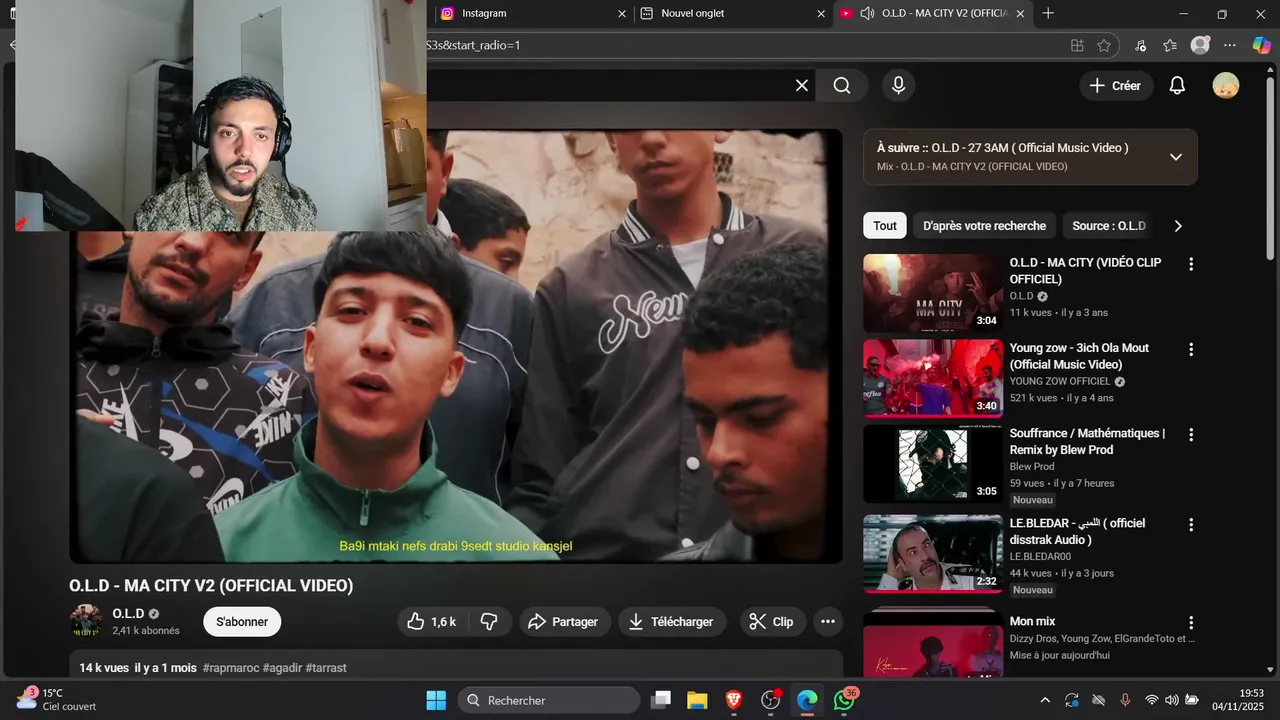This screenshot has height=720, width=1280.
Task: Open YouTube notifications bell
Action: (x=1177, y=86)
